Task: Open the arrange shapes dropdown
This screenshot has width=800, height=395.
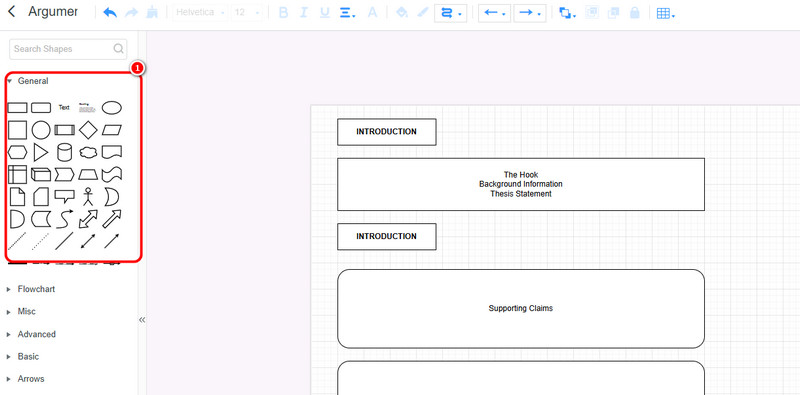Action: coord(567,13)
